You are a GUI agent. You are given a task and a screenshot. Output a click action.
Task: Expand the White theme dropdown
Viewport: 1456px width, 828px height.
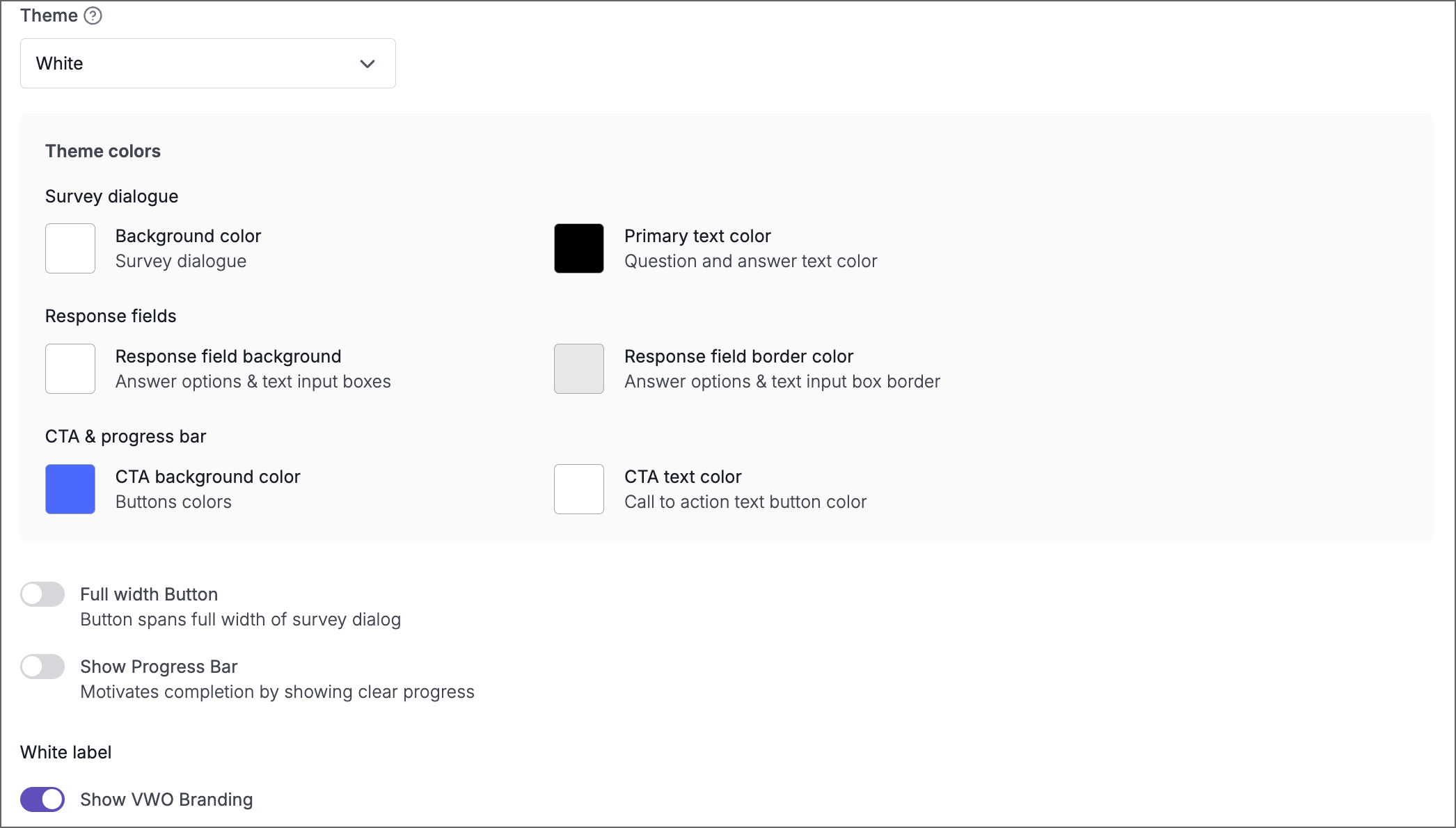pos(207,63)
